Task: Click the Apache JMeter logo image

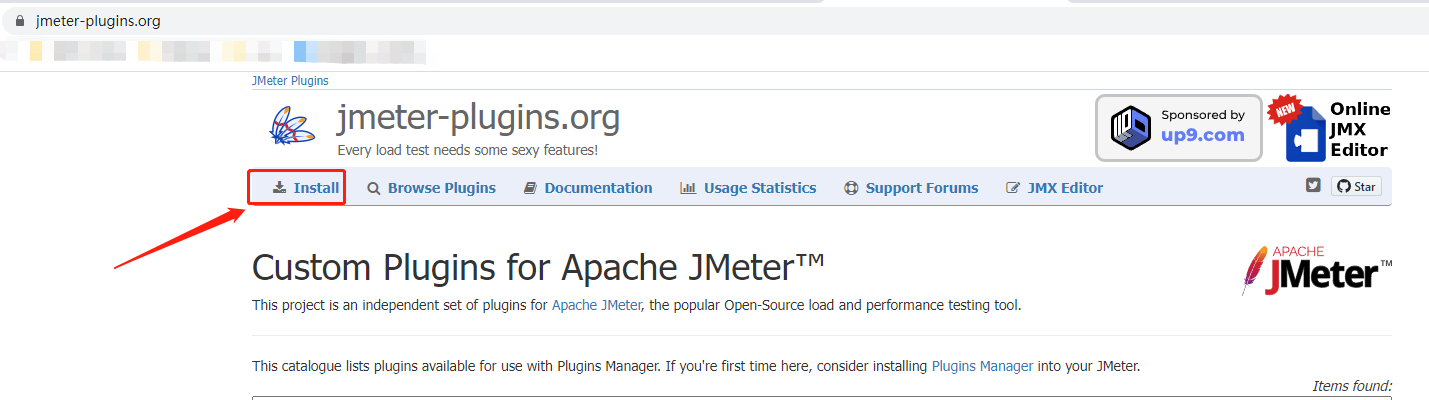Action: (1316, 270)
